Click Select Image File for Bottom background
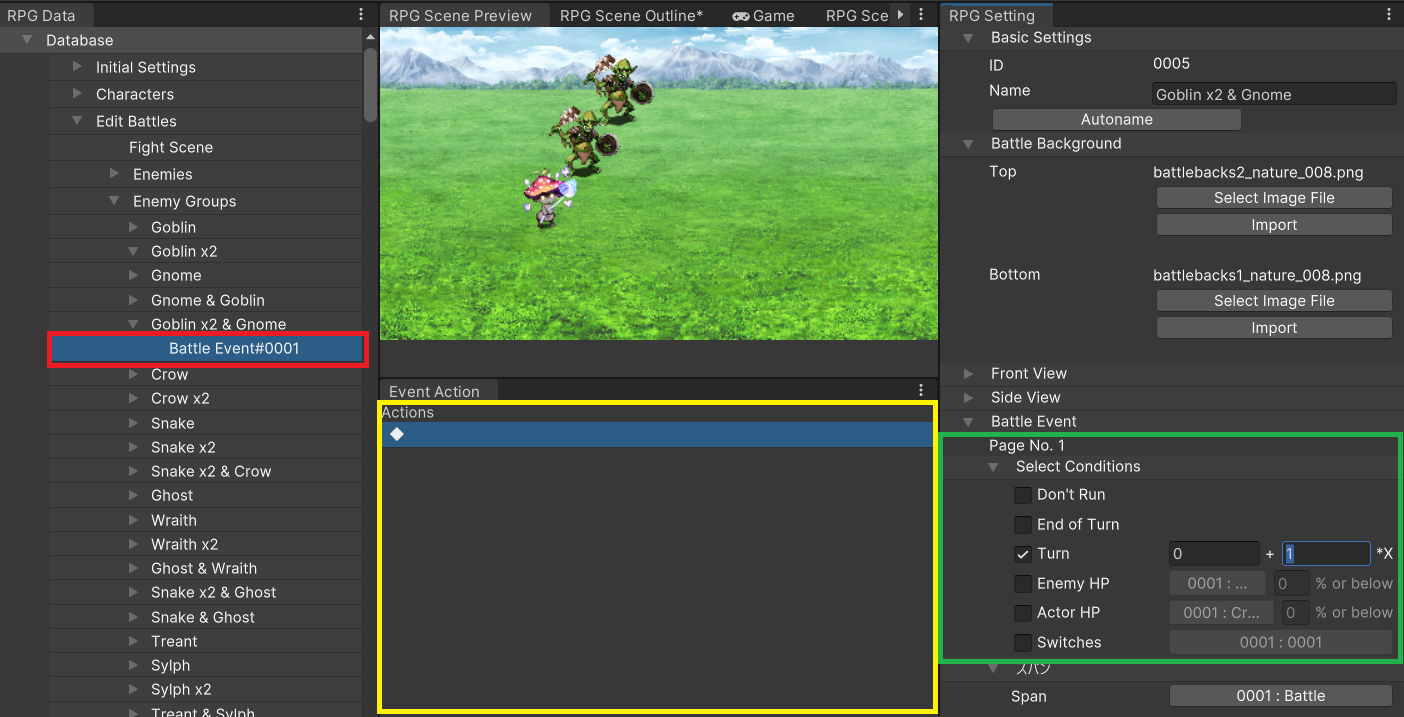Image resolution: width=1404 pixels, height=717 pixels. point(1274,301)
